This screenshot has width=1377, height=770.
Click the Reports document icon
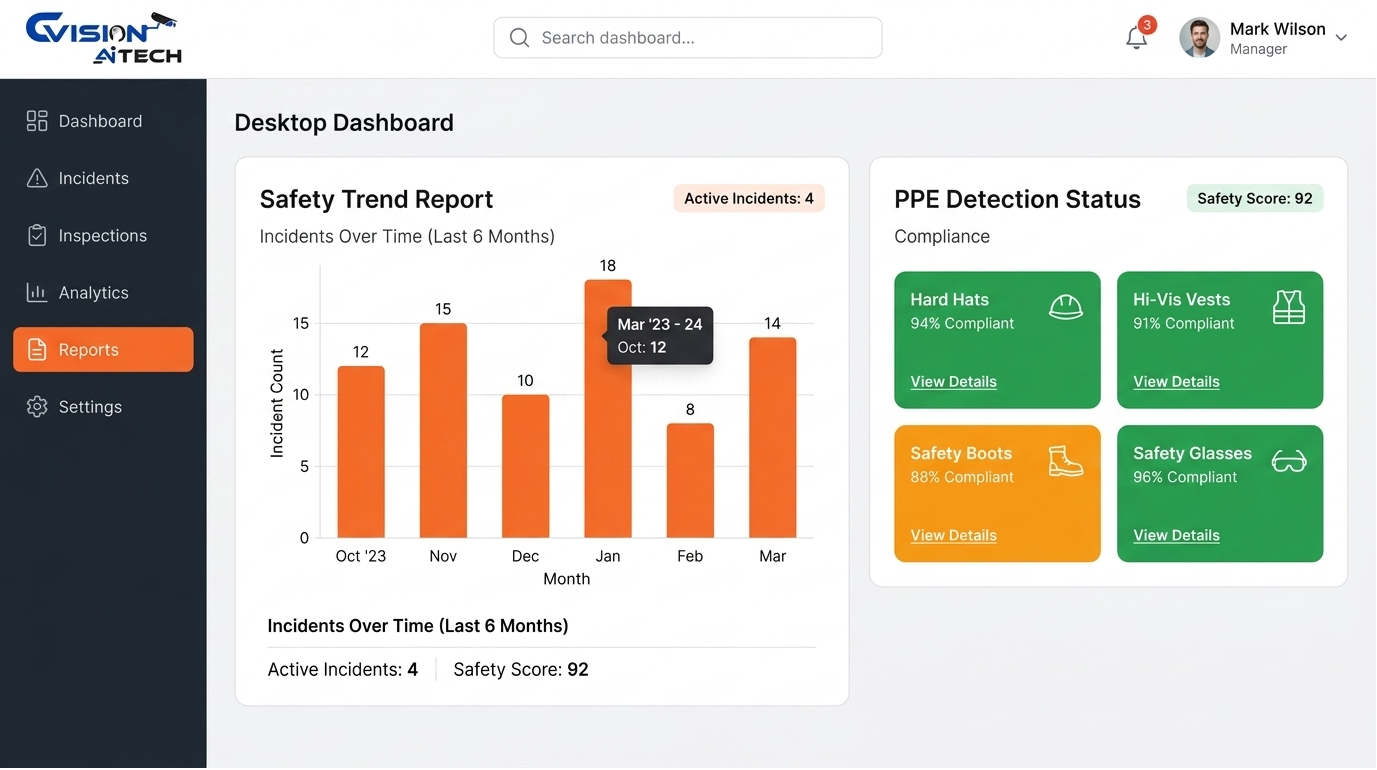37,350
